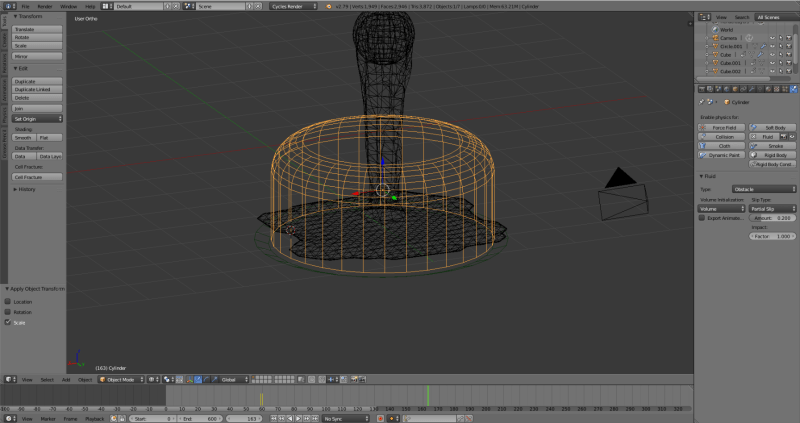Jump to first frame in timeline
The width and height of the screenshot is (800, 423).
pyautogui.click(x=273, y=418)
